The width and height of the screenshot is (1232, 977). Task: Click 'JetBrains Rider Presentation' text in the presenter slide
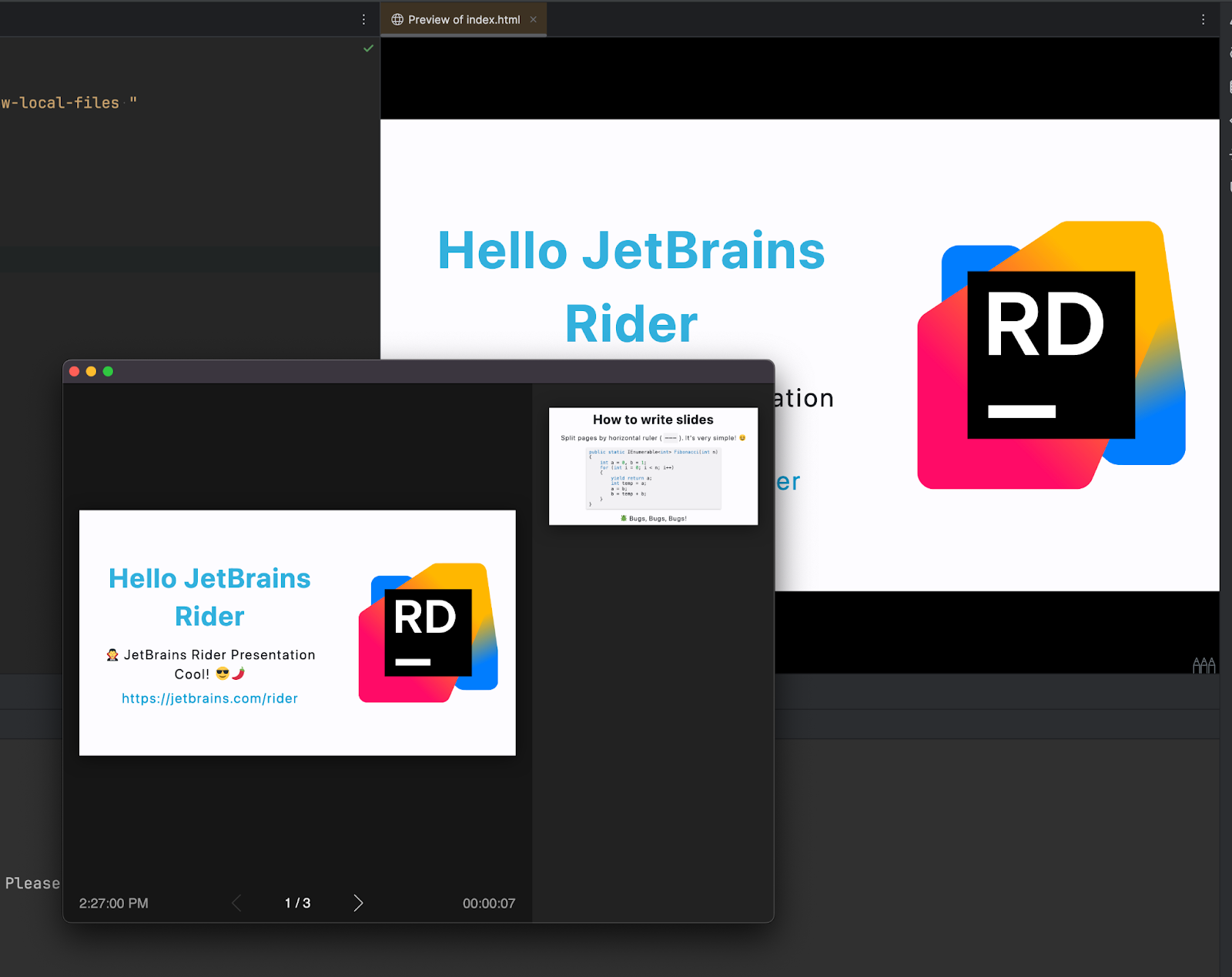(x=219, y=654)
